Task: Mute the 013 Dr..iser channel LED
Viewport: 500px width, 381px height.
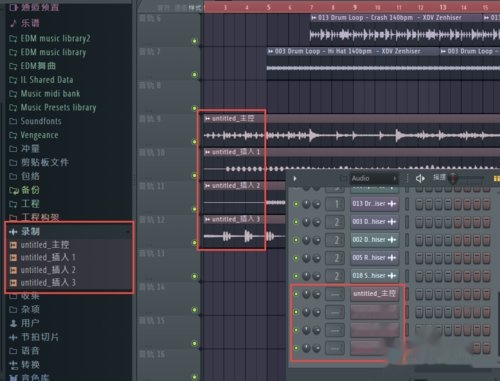Action: (296, 204)
